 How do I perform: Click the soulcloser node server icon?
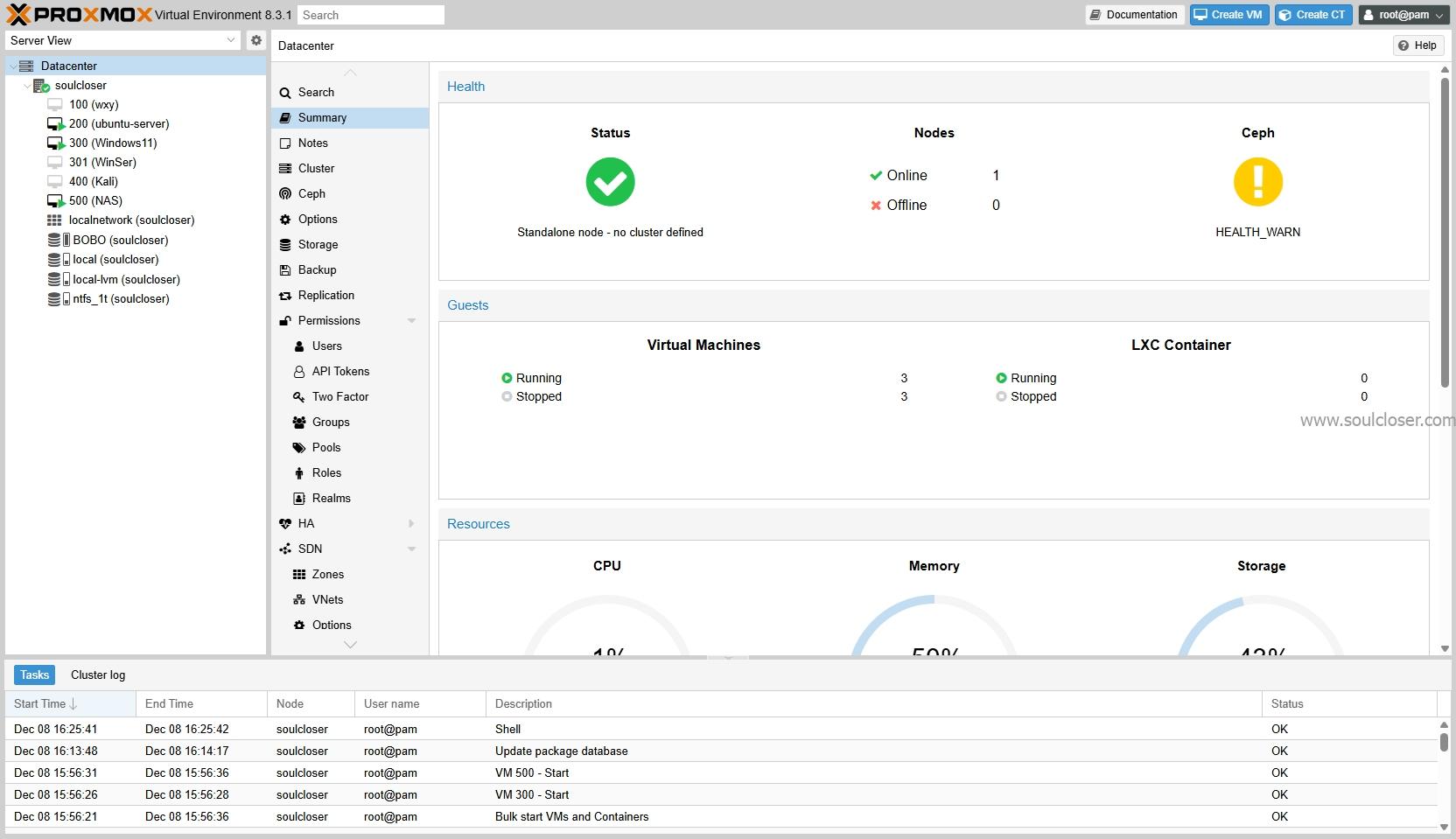[x=41, y=85]
